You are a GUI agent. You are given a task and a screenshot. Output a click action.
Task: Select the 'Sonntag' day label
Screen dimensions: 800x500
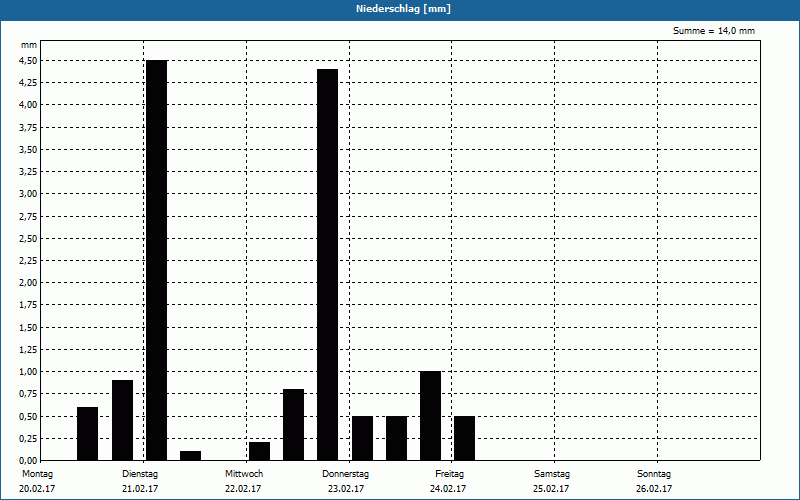[x=654, y=474]
